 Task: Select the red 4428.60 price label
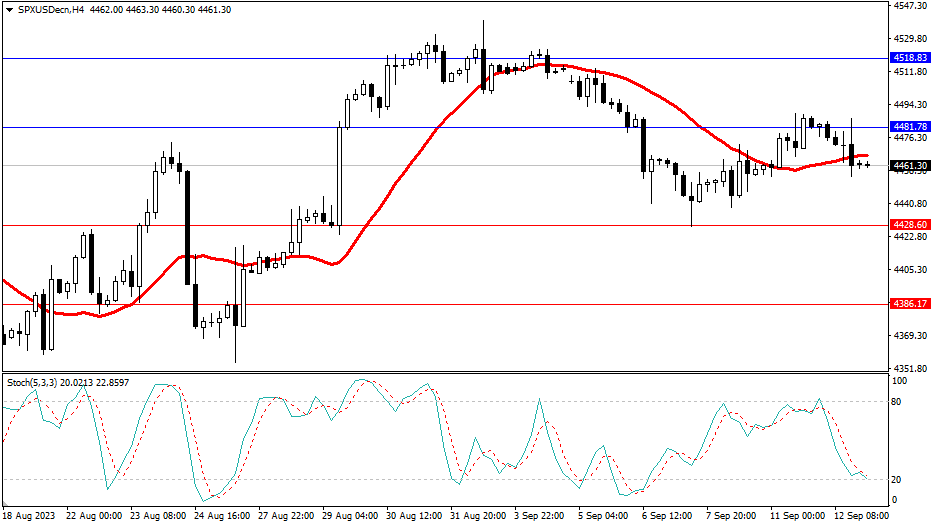tap(910, 225)
